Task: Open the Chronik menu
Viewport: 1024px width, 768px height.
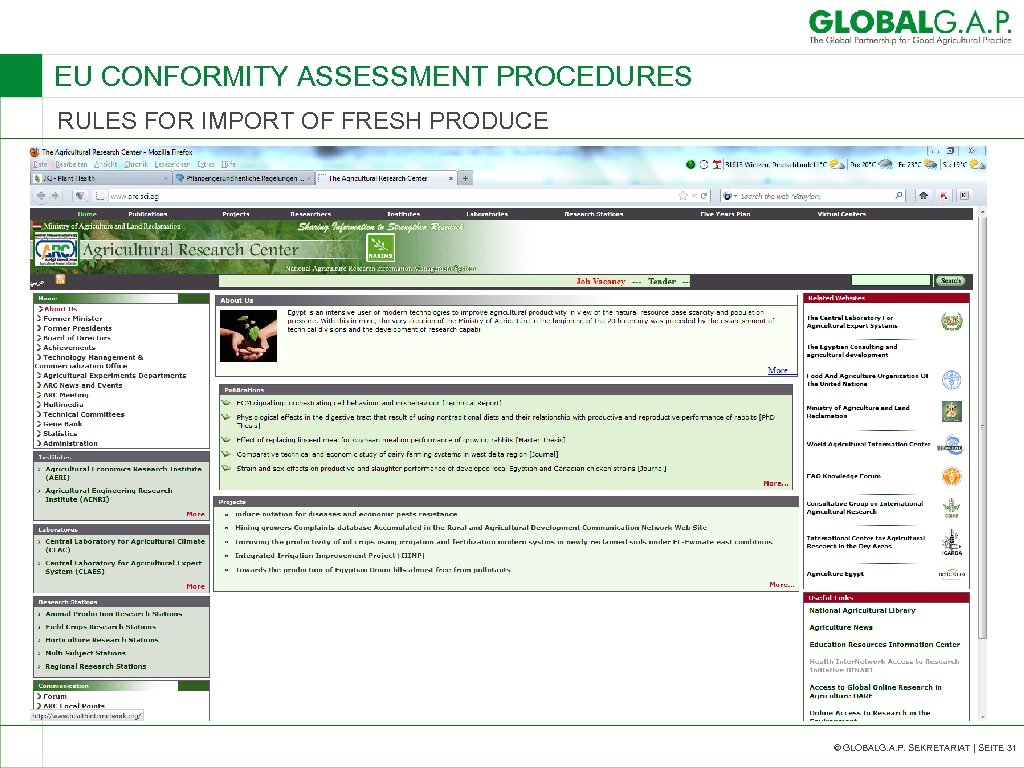Action: coord(136,165)
